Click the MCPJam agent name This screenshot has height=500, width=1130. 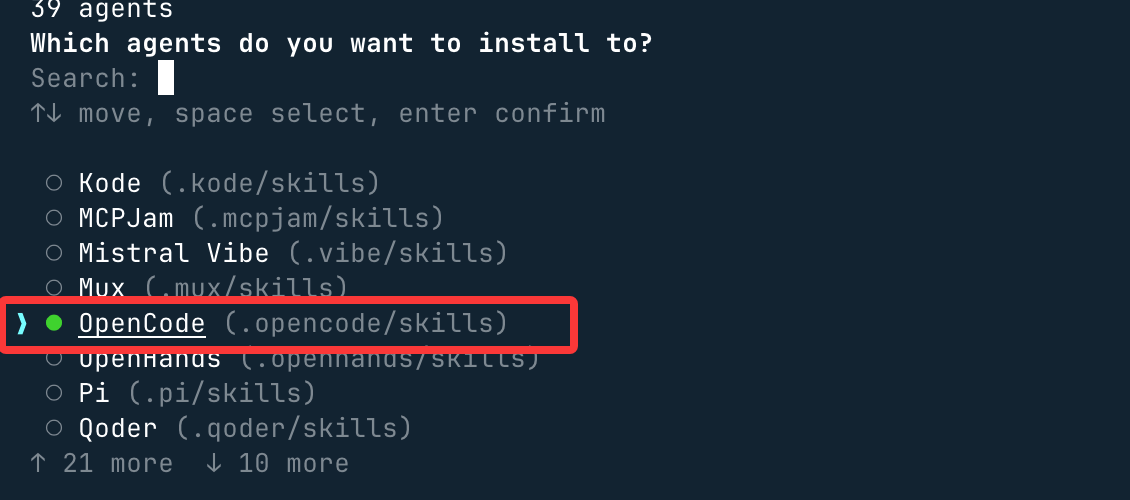coord(126,218)
